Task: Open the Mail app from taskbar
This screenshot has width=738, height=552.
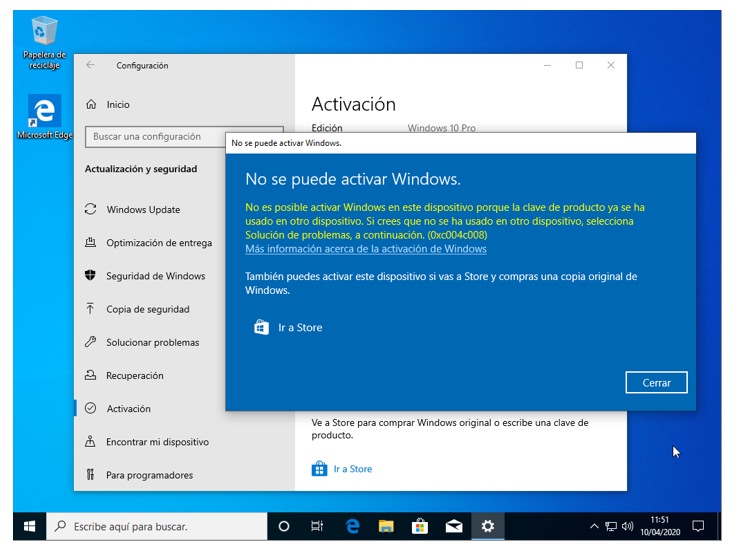Action: point(454,526)
